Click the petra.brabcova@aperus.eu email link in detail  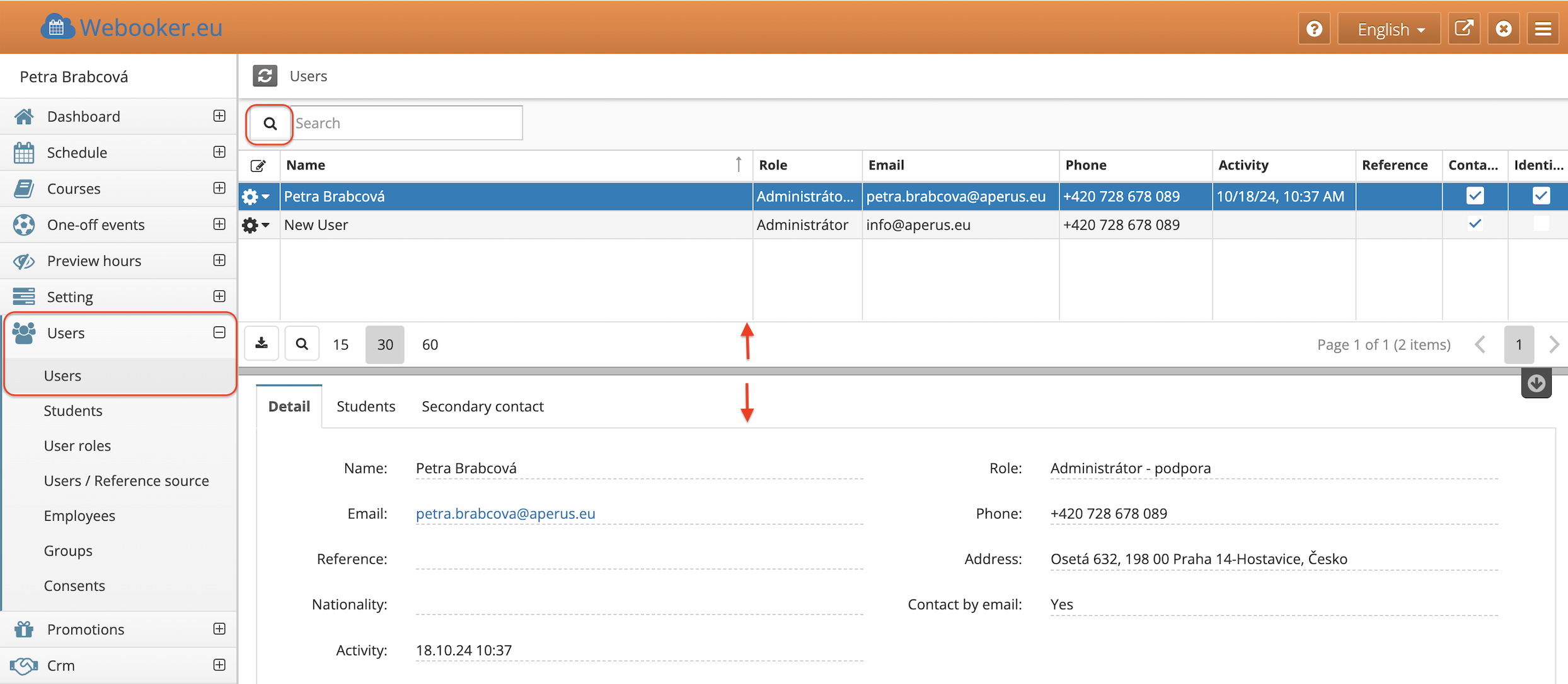[x=505, y=513]
